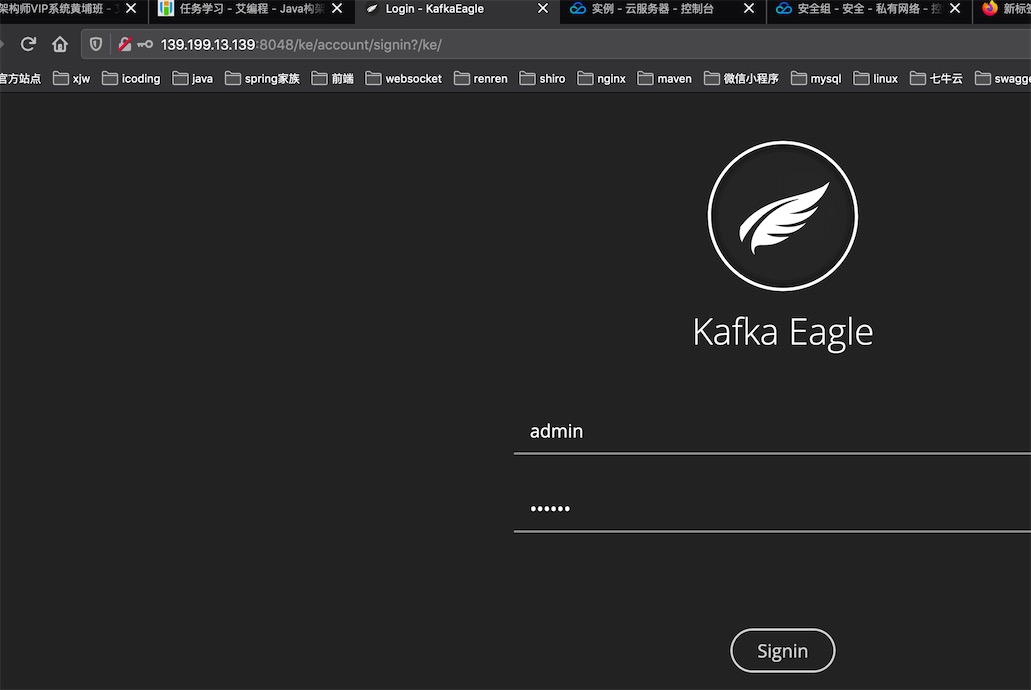Open the websocket bookmark folder

[x=403, y=78]
